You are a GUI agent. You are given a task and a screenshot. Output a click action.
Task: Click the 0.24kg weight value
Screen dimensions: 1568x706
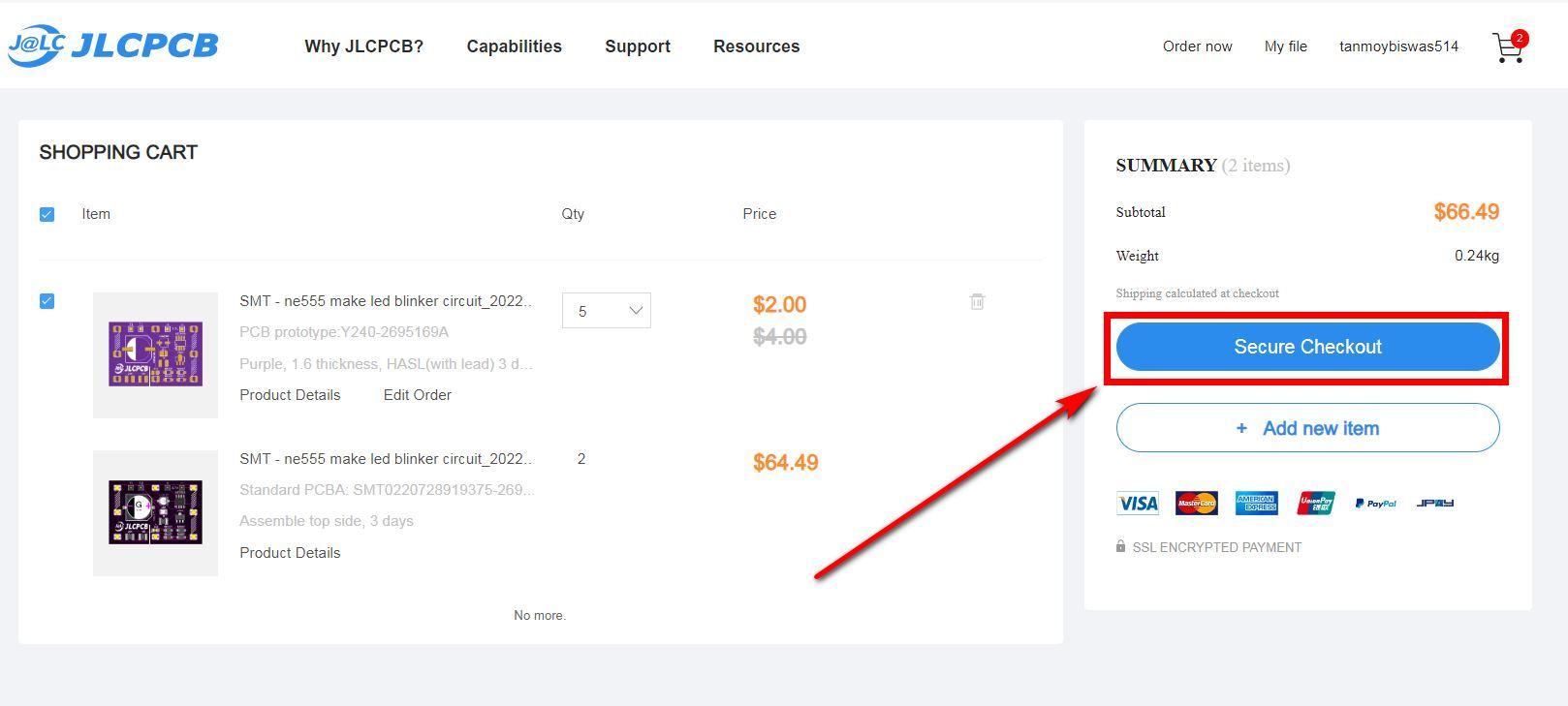[x=1477, y=256]
